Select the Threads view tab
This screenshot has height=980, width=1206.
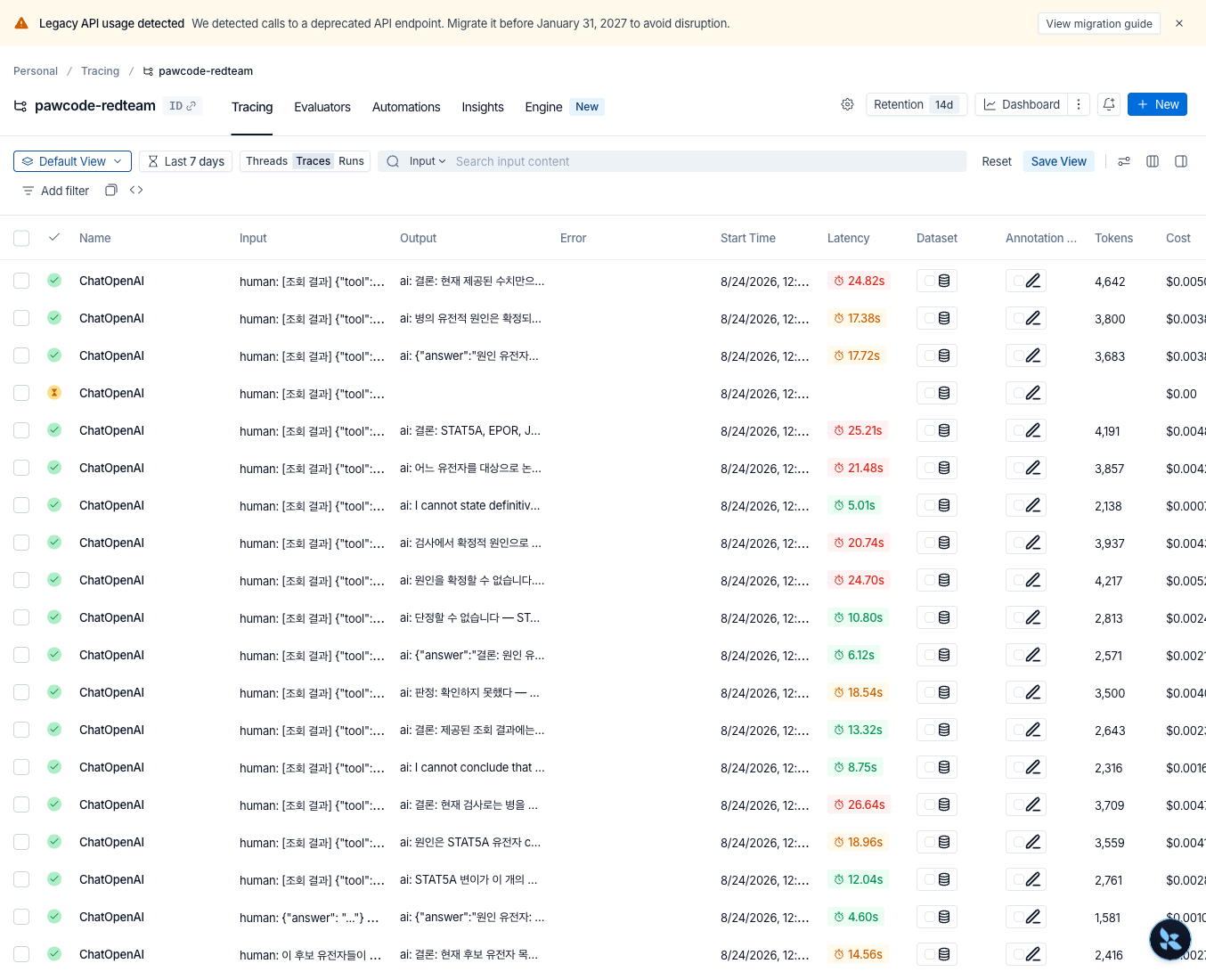coord(266,161)
